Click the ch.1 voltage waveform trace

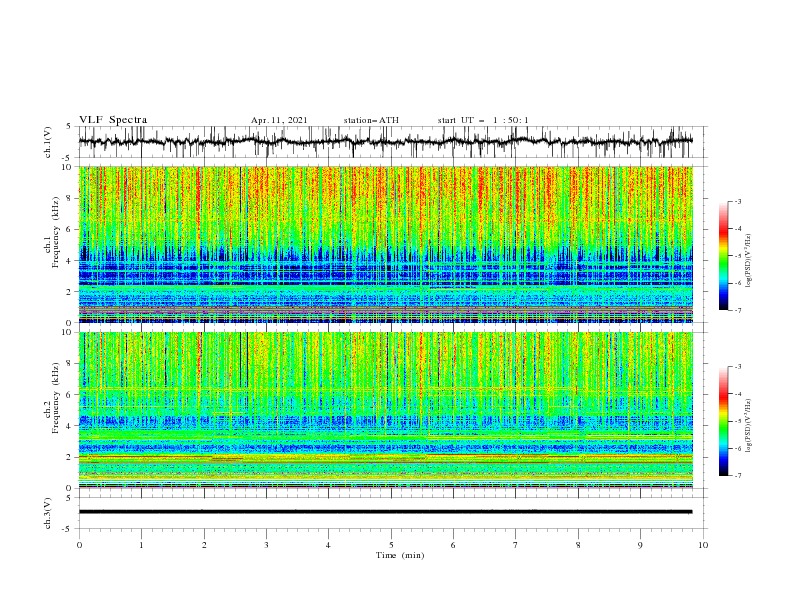tap(385, 141)
